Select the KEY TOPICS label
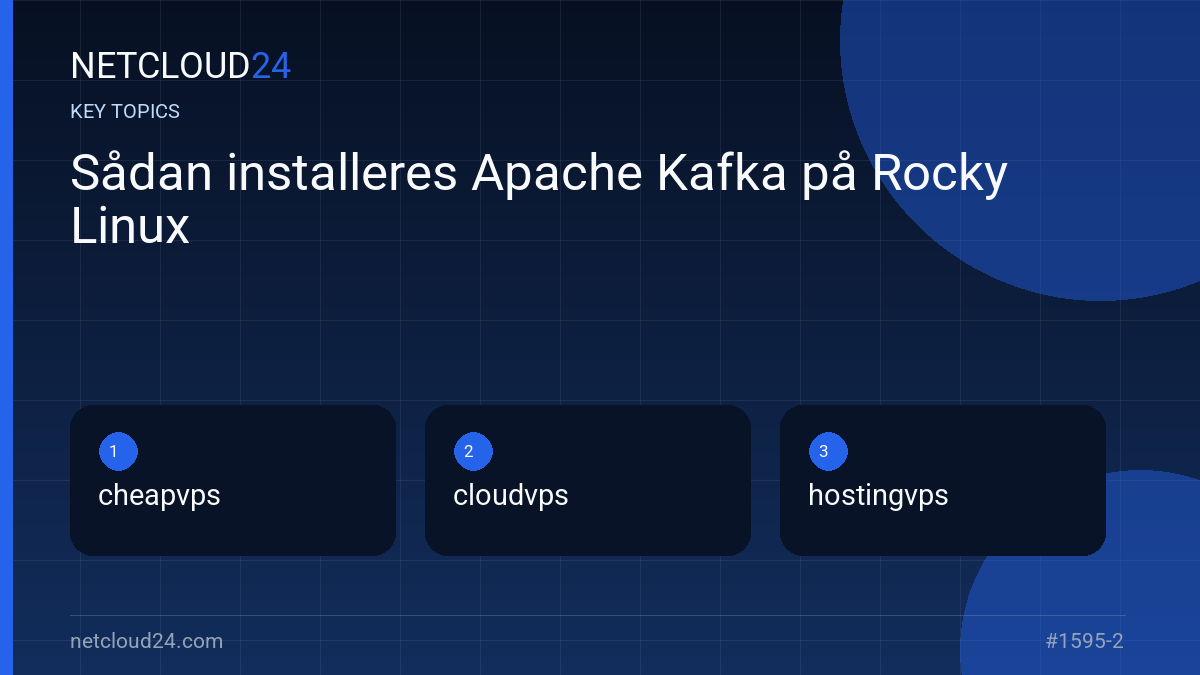The image size is (1200, 675). [x=125, y=112]
